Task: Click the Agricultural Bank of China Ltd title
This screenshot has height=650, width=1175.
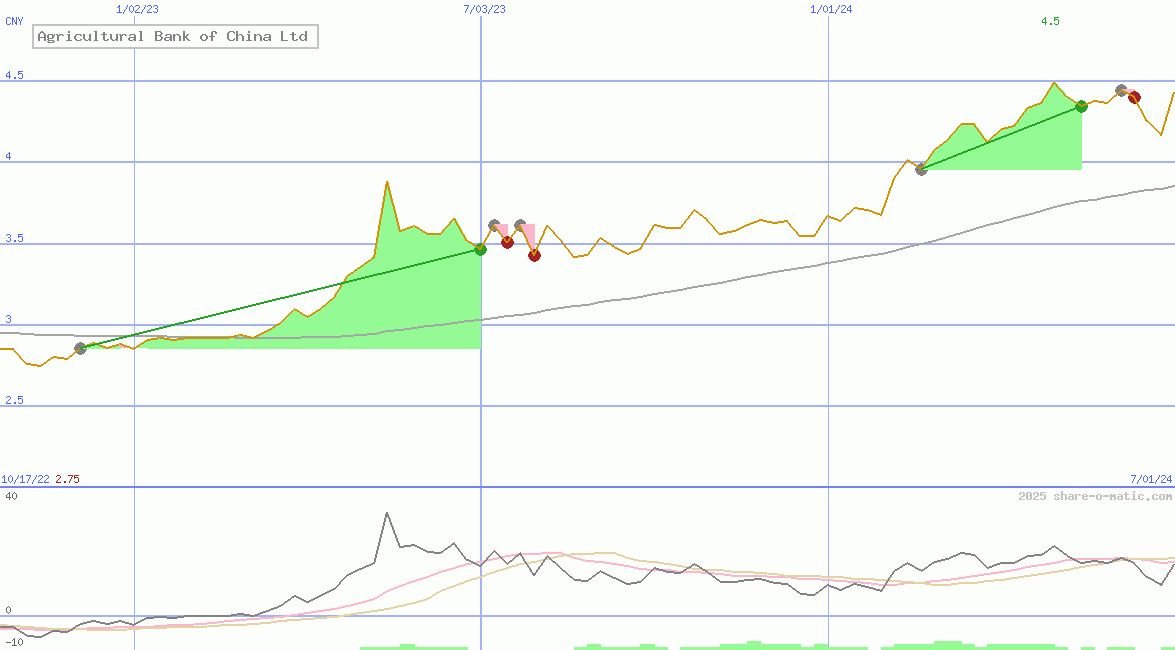Action: click(173, 37)
